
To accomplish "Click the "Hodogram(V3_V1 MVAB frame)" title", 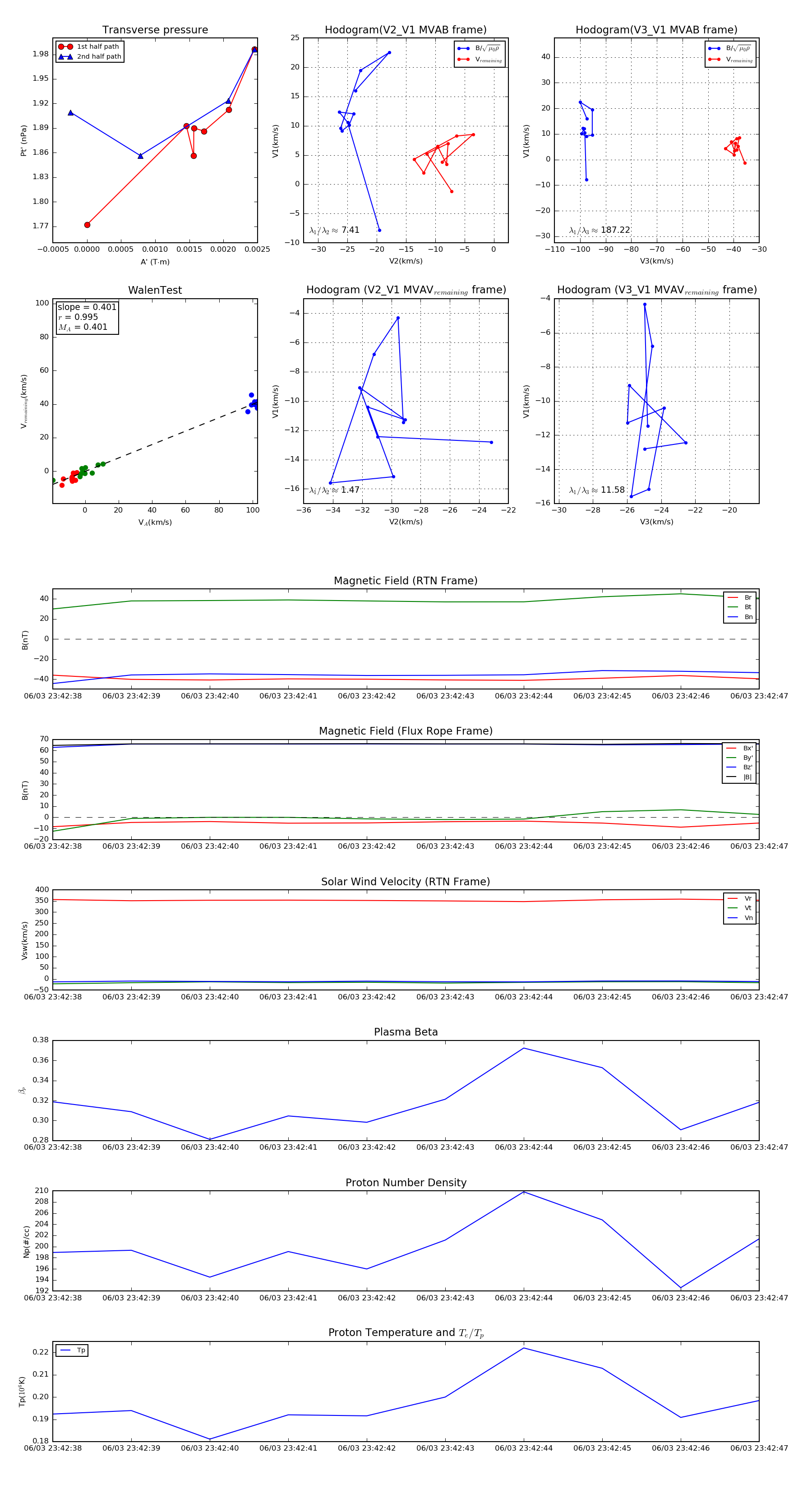I will point(656,30).
